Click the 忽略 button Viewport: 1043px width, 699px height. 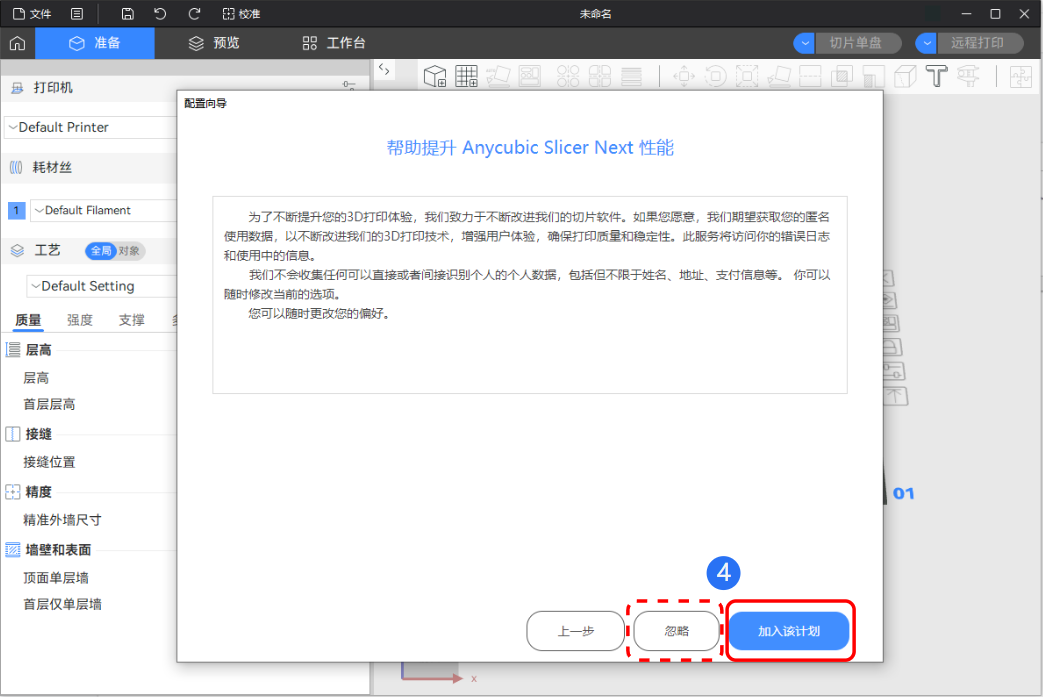tap(676, 631)
